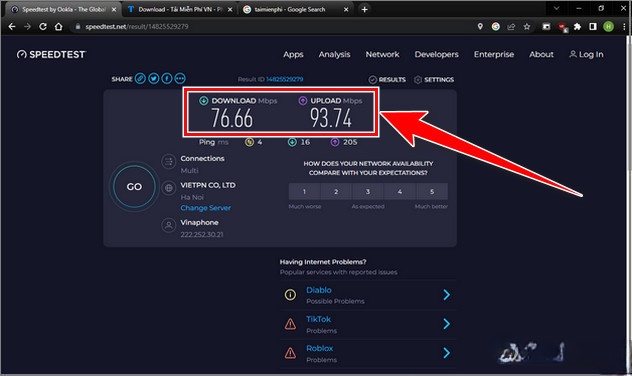Click the Vinaphone provider name
This screenshot has height=376, width=632.
tap(199, 222)
